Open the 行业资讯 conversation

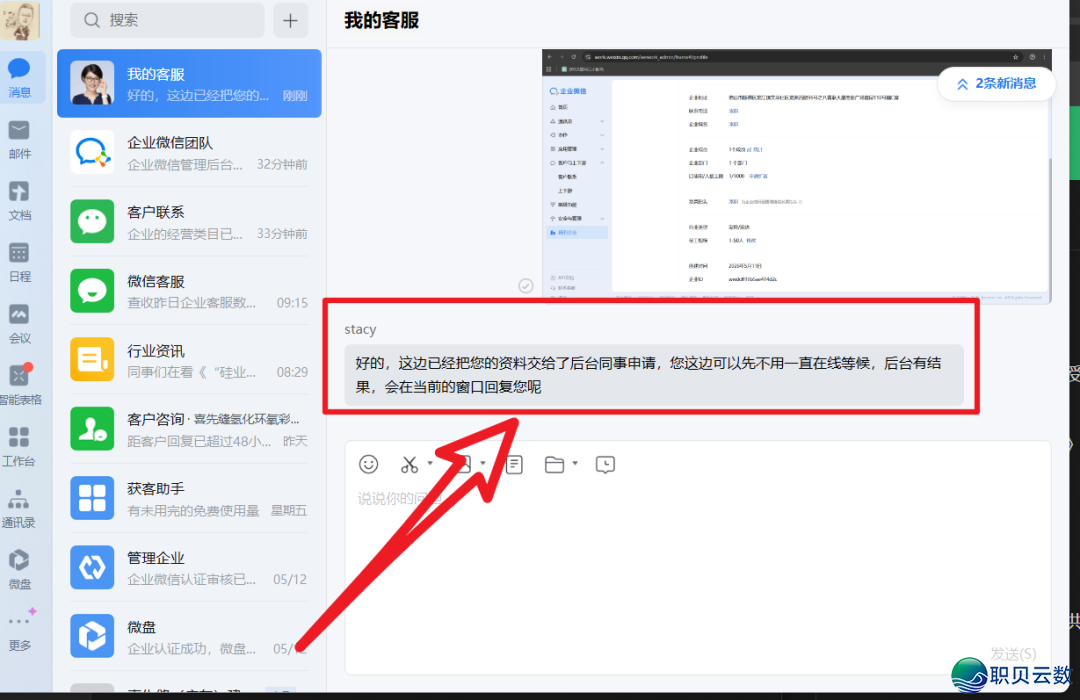[189, 360]
